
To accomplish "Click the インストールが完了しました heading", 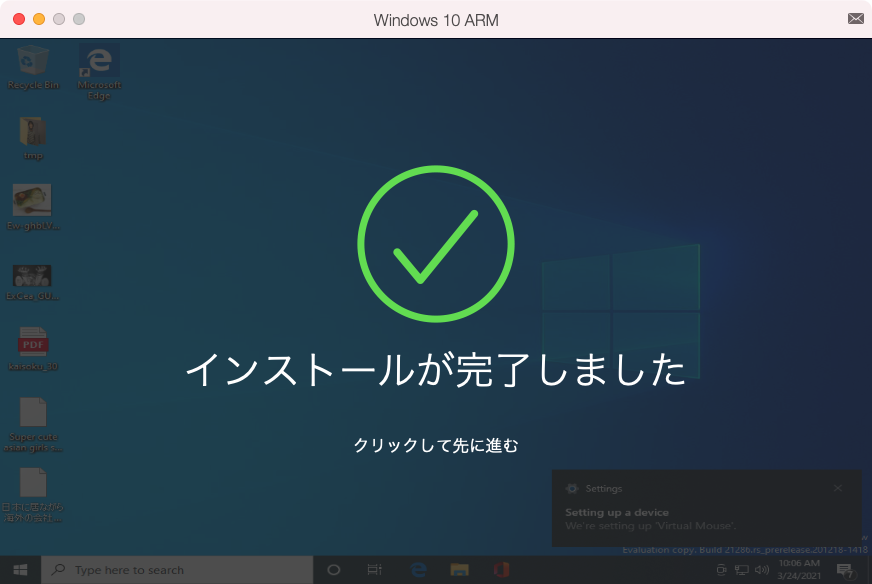I will (436, 370).
